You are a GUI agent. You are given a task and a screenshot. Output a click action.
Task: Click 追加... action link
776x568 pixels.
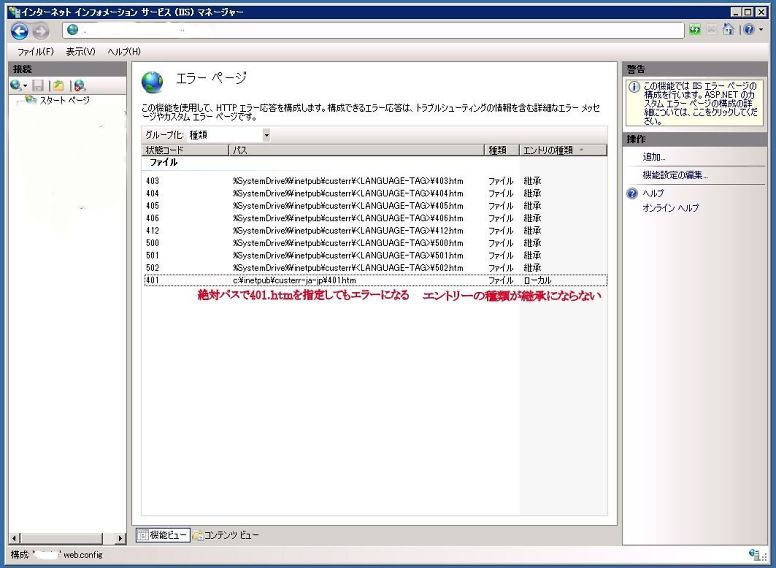click(654, 157)
